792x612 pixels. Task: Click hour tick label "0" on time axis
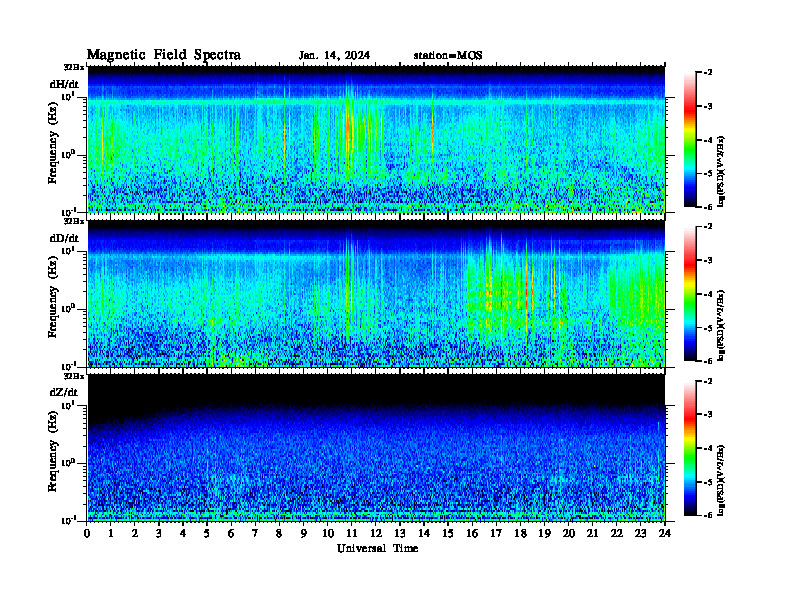click(x=87, y=534)
